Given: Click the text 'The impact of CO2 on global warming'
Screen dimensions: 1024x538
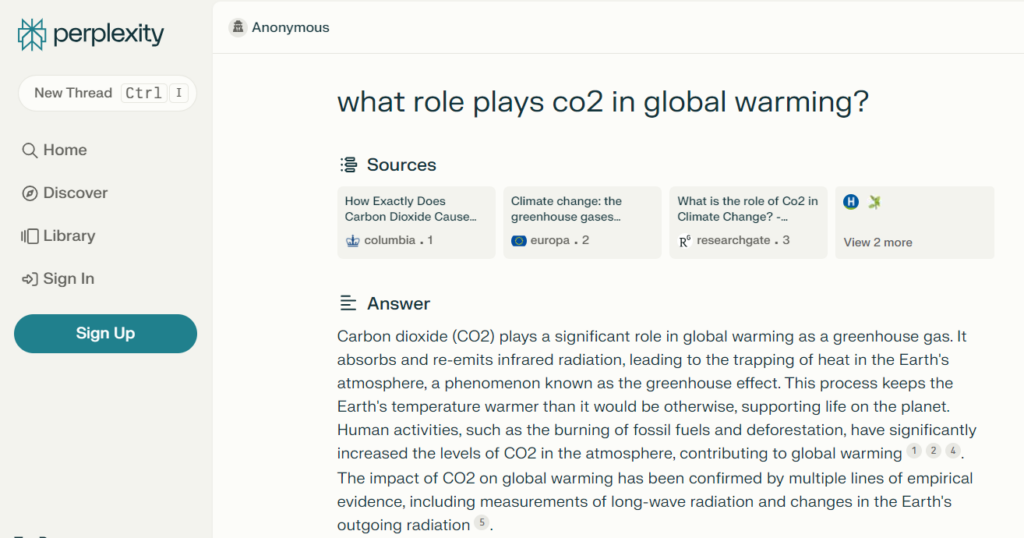Looking at the screenshot, I should pos(475,479).
